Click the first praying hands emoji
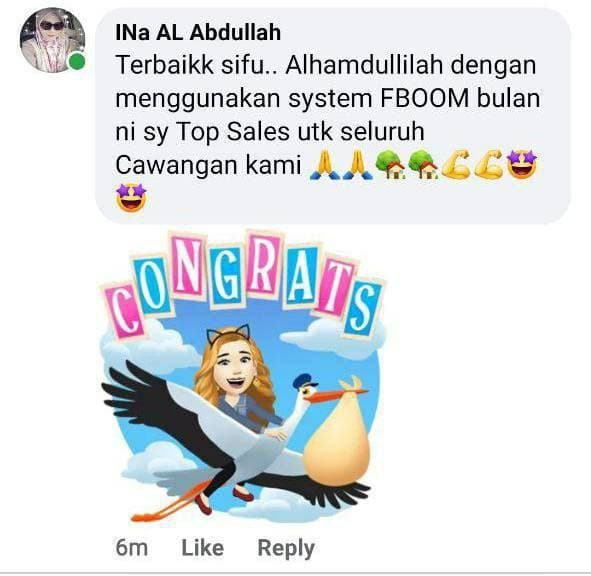The image size is (591, 576). click(325, 165)
